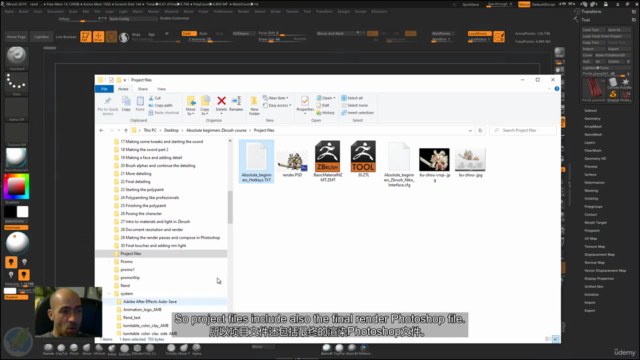Select Absolute_beginners_Hotkeys.TXT file

pos(256,162)
